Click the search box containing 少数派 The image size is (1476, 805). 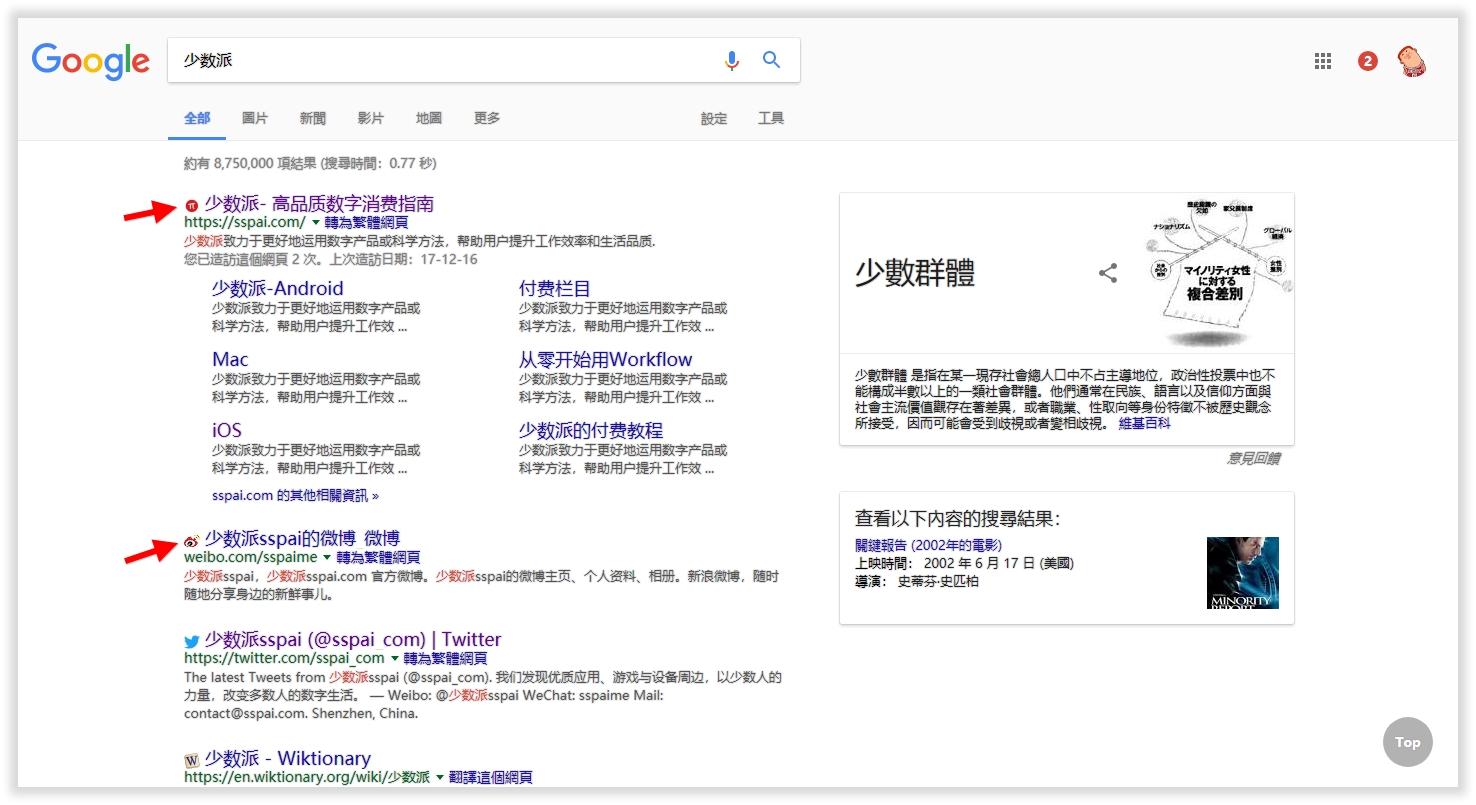(483, 60)
